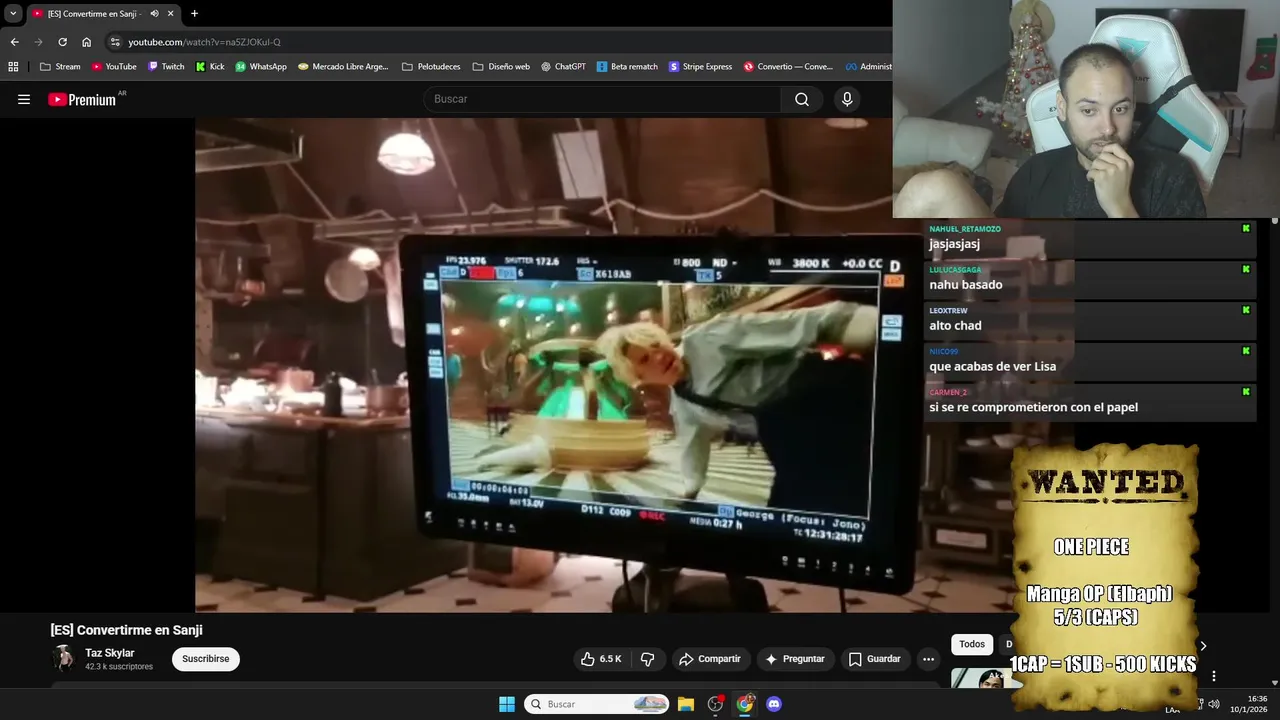The image size is (1280, 720).
Task: Open File Explorer from the taskbar
Action: [686, 704]
